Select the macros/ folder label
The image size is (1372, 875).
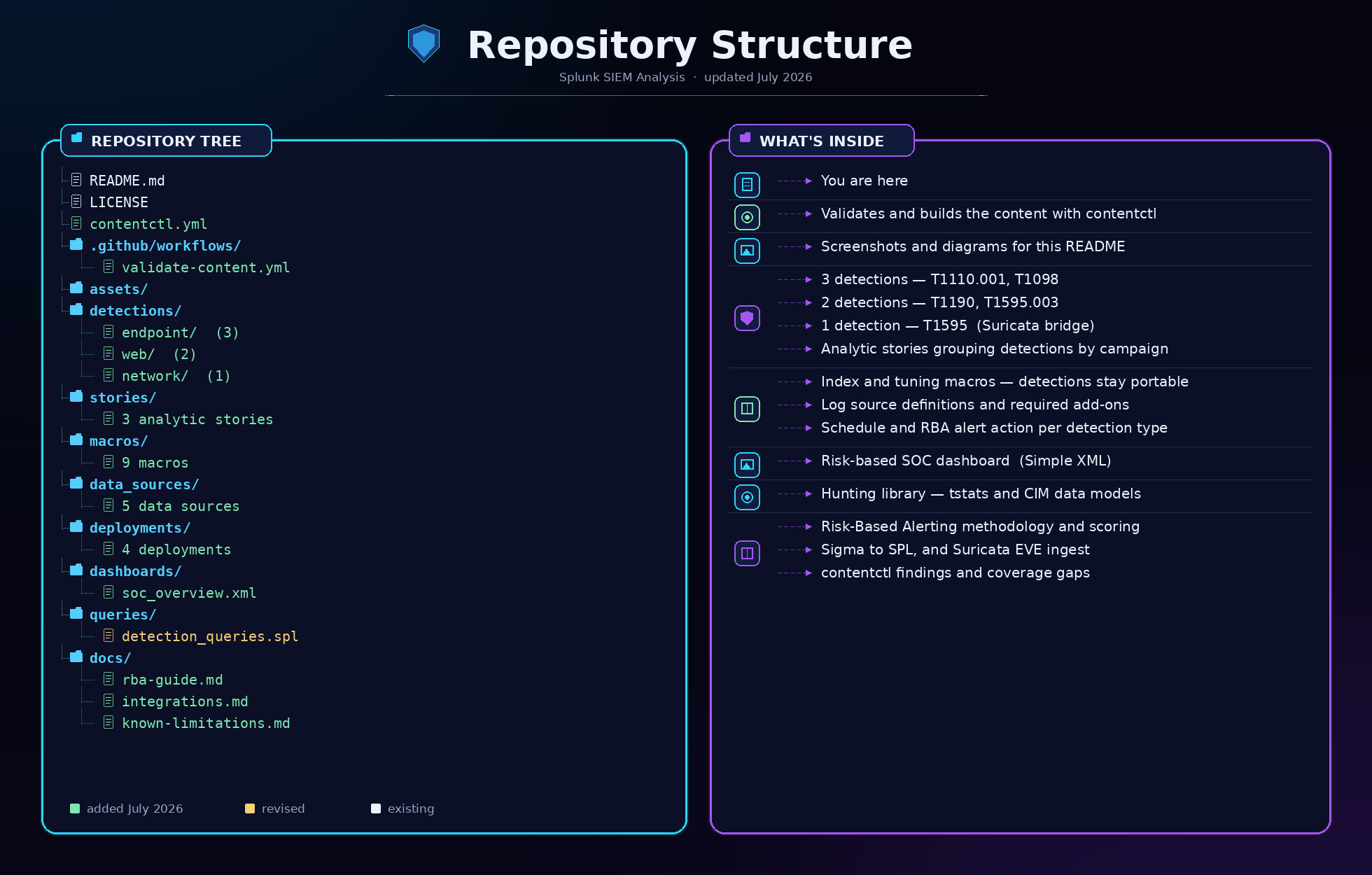pyautogui.click(x=118, y=441)
